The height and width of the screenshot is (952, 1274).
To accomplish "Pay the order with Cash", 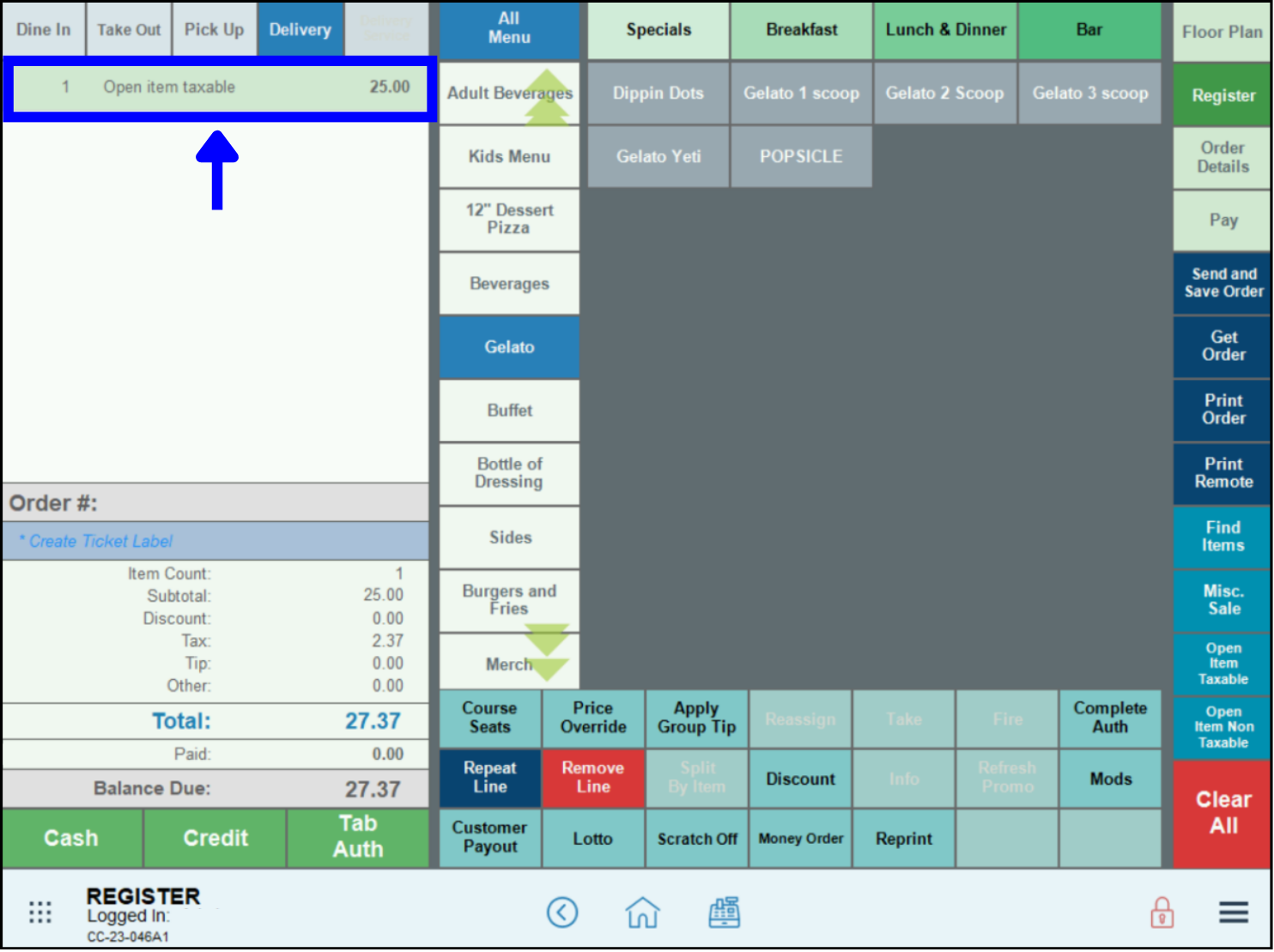I will click(72, 838).
